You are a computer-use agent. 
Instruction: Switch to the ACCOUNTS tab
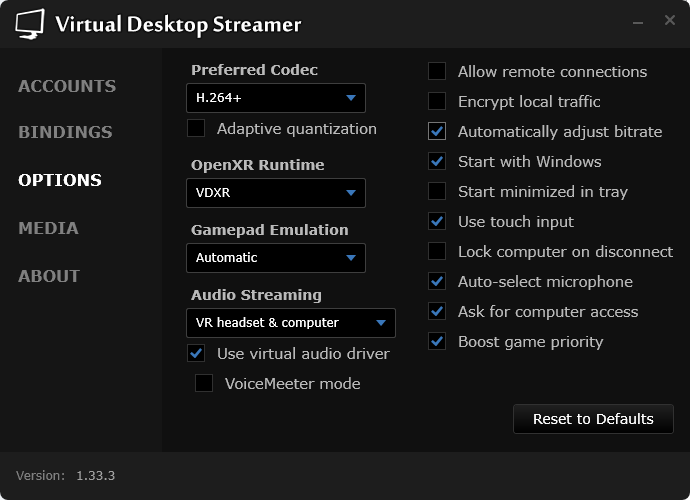(x=67, y=86)
